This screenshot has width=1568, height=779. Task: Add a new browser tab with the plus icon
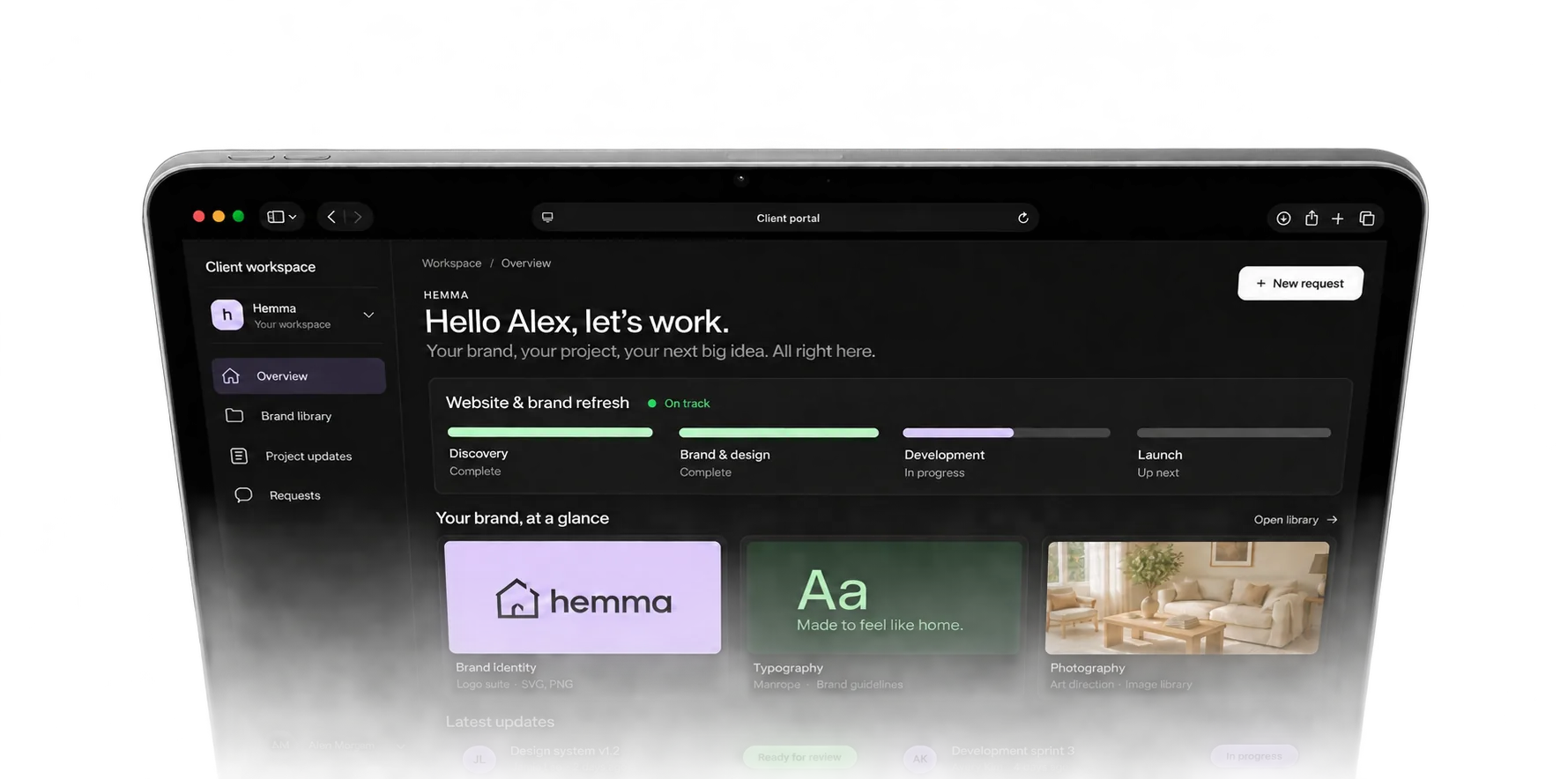tap(1338, 219)
